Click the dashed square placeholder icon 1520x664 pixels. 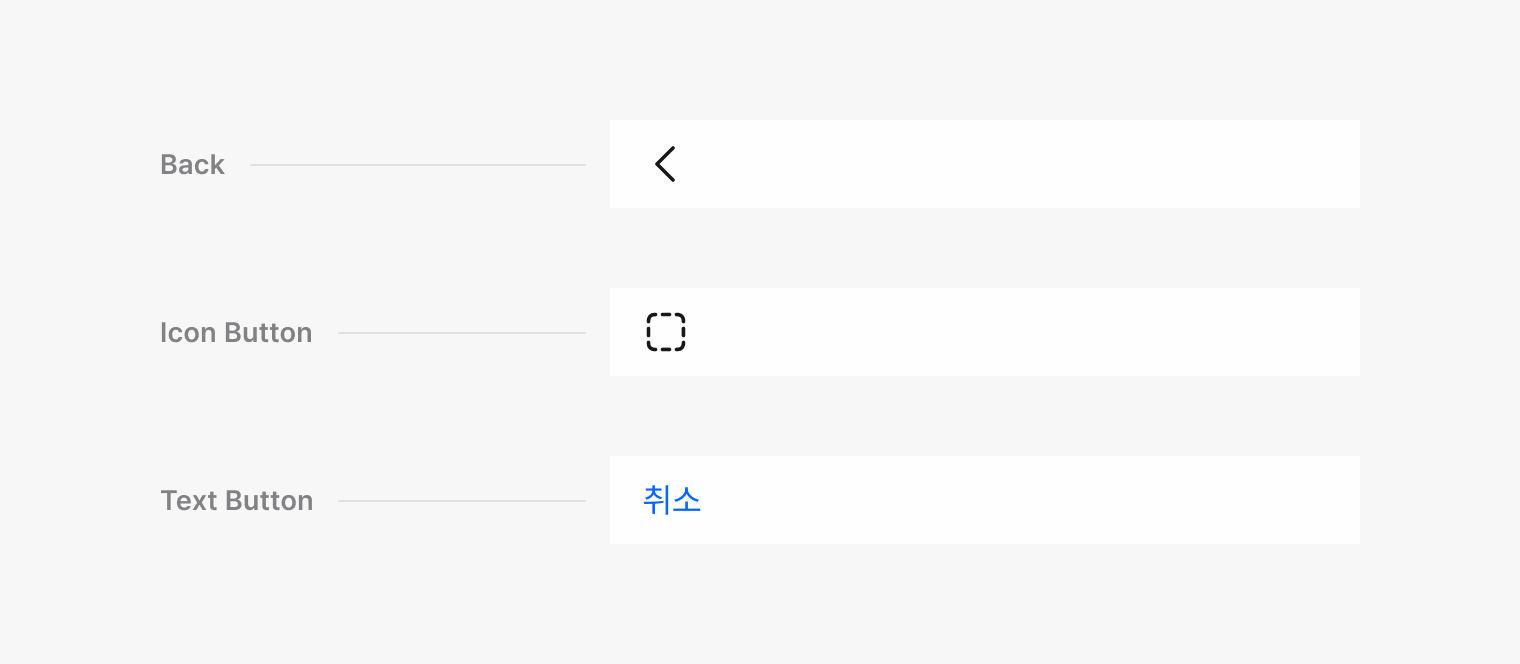666,332
